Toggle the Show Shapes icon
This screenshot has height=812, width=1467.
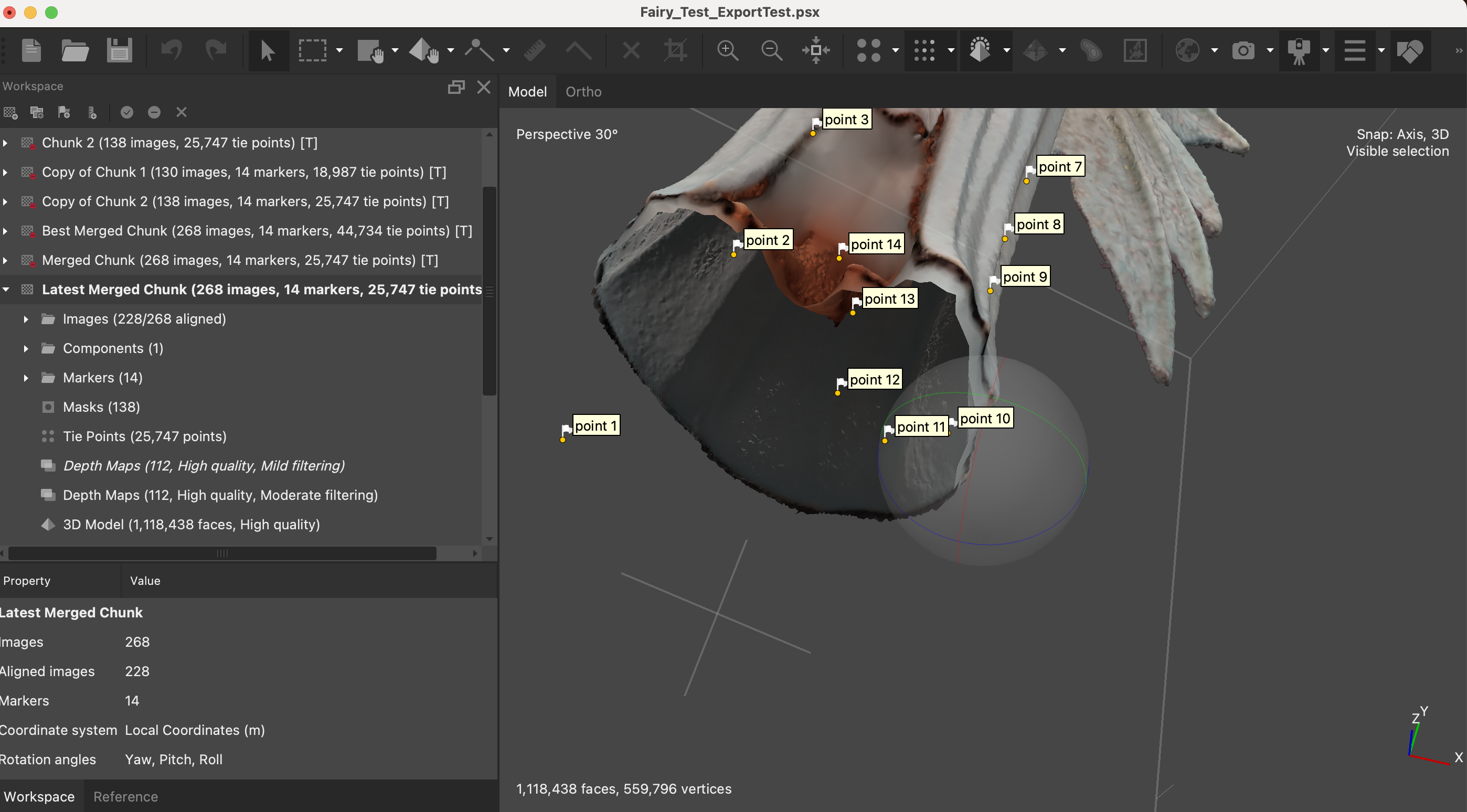pyautogui.click(x=1409, y=51)
